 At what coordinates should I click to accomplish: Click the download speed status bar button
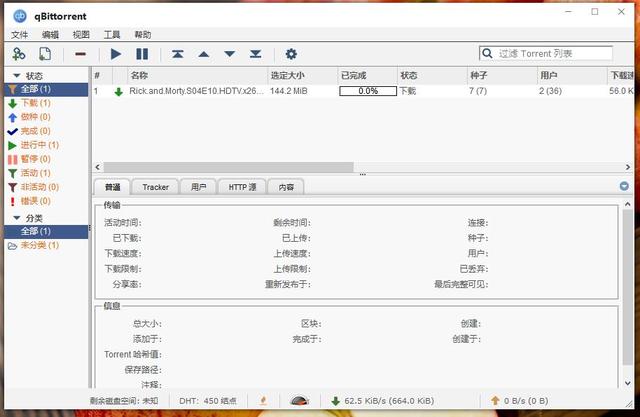(380, 401)
